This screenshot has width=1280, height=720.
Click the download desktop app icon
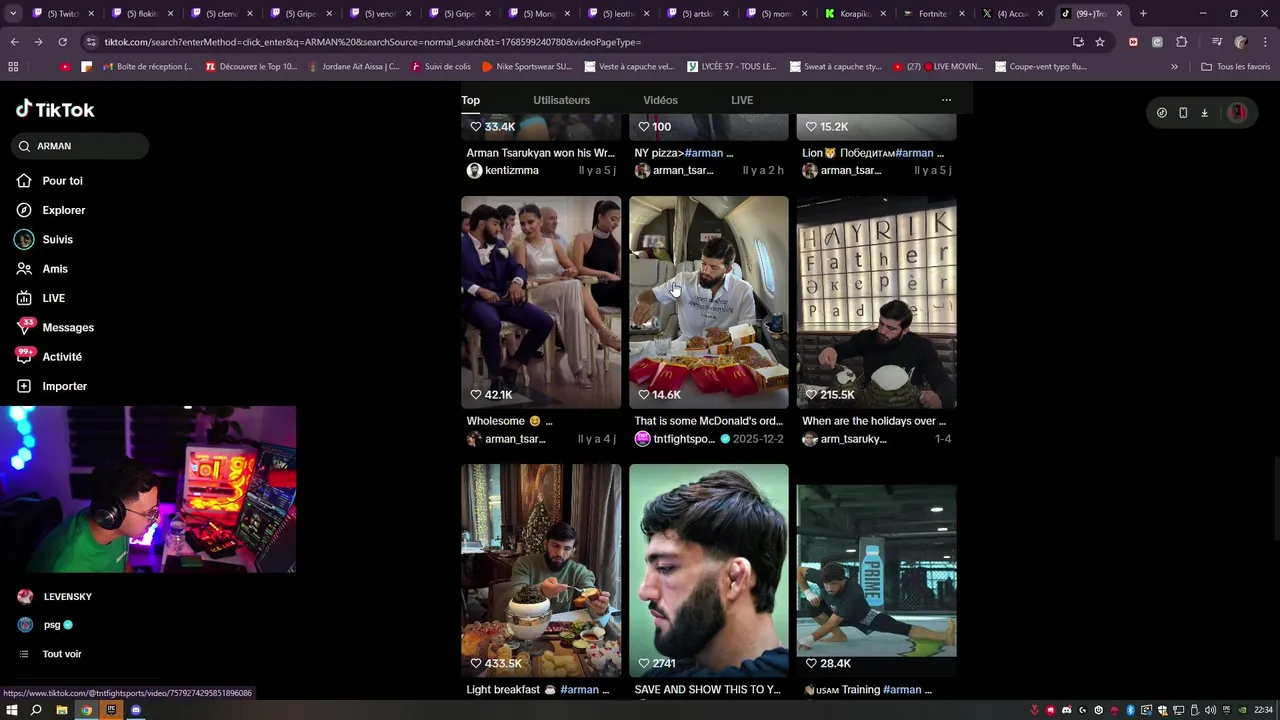point(1204,113)
